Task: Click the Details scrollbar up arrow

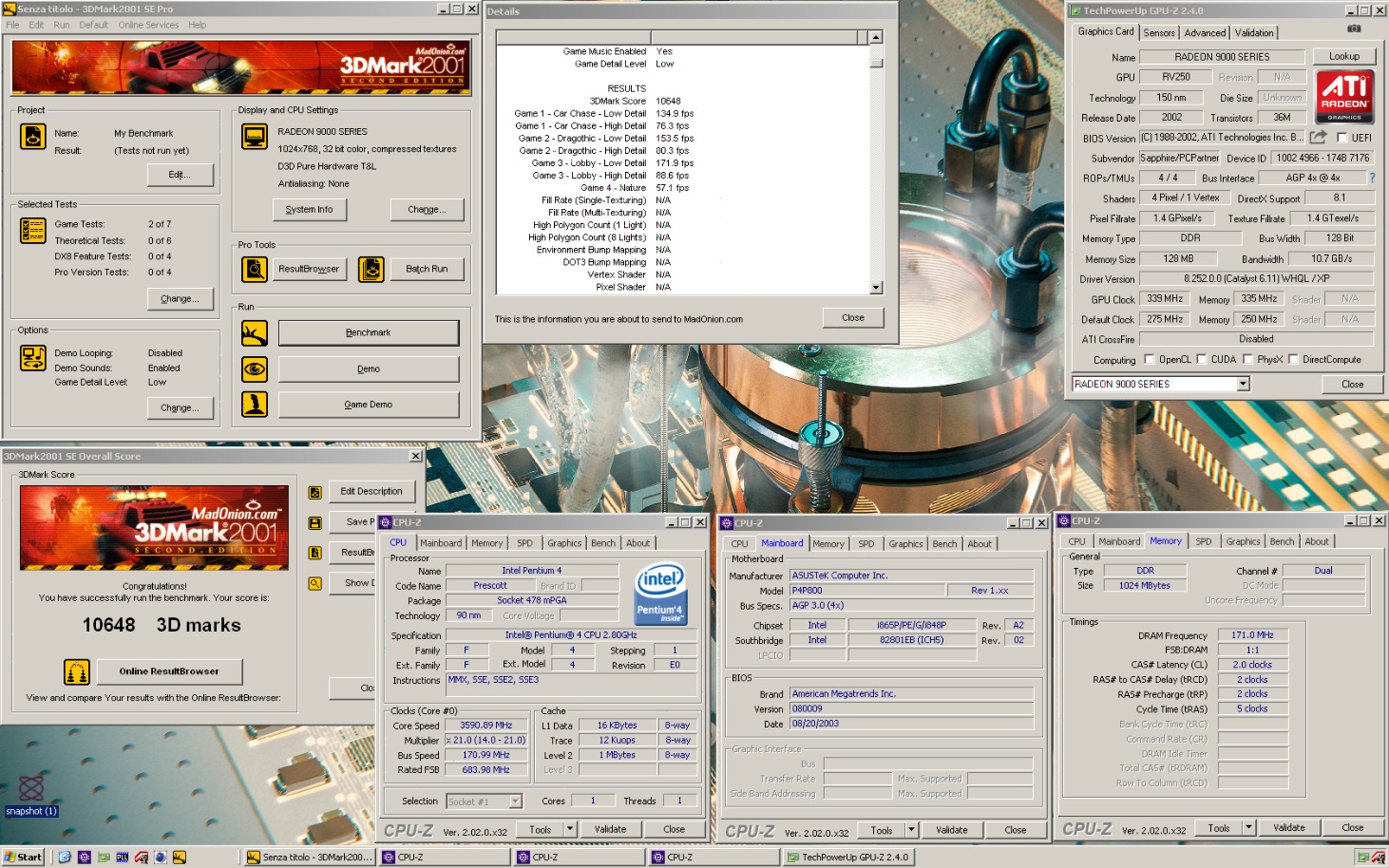Action: pyautogui.click(x=875, y=37)
